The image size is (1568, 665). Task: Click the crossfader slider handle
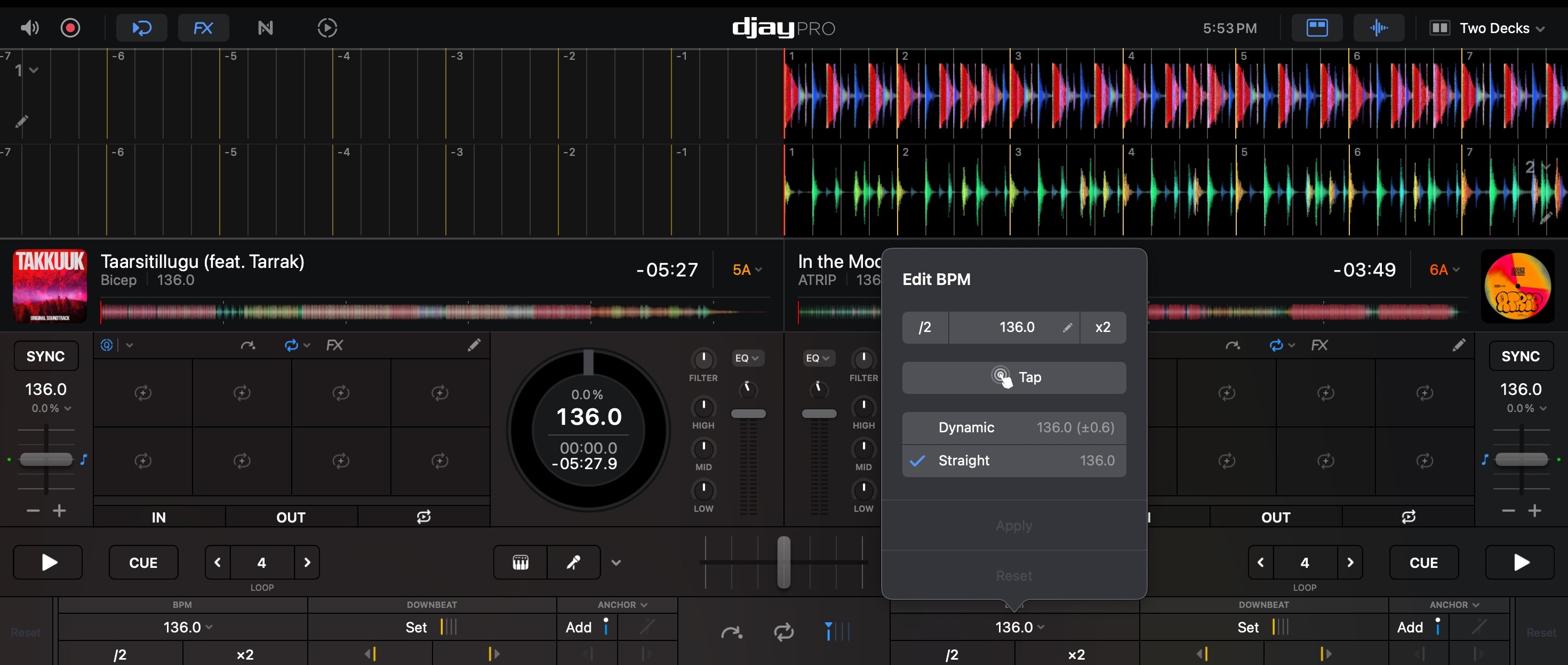784,562
